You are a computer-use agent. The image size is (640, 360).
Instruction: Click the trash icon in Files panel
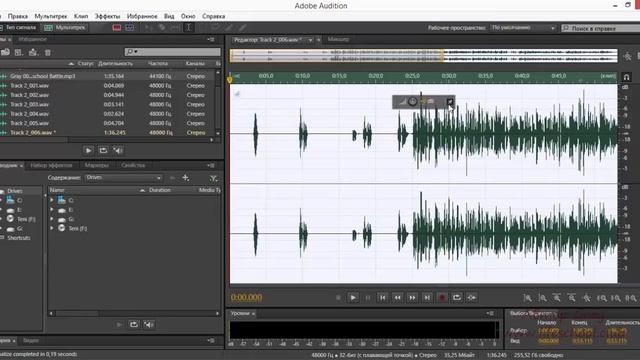[x=48, y=52]
